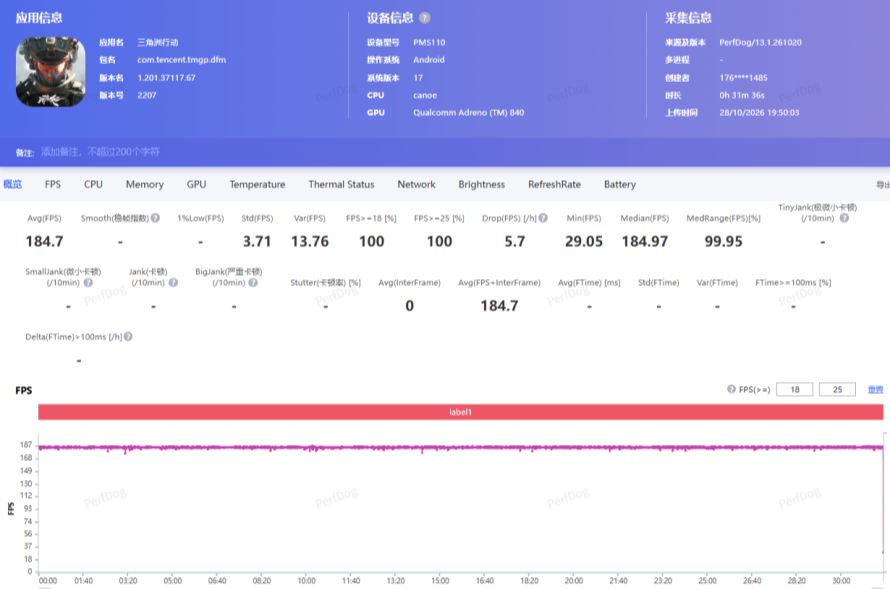Click the Avg(FPS) value 184.7
This screenshot has height=589, width=890.
point(44,241)
